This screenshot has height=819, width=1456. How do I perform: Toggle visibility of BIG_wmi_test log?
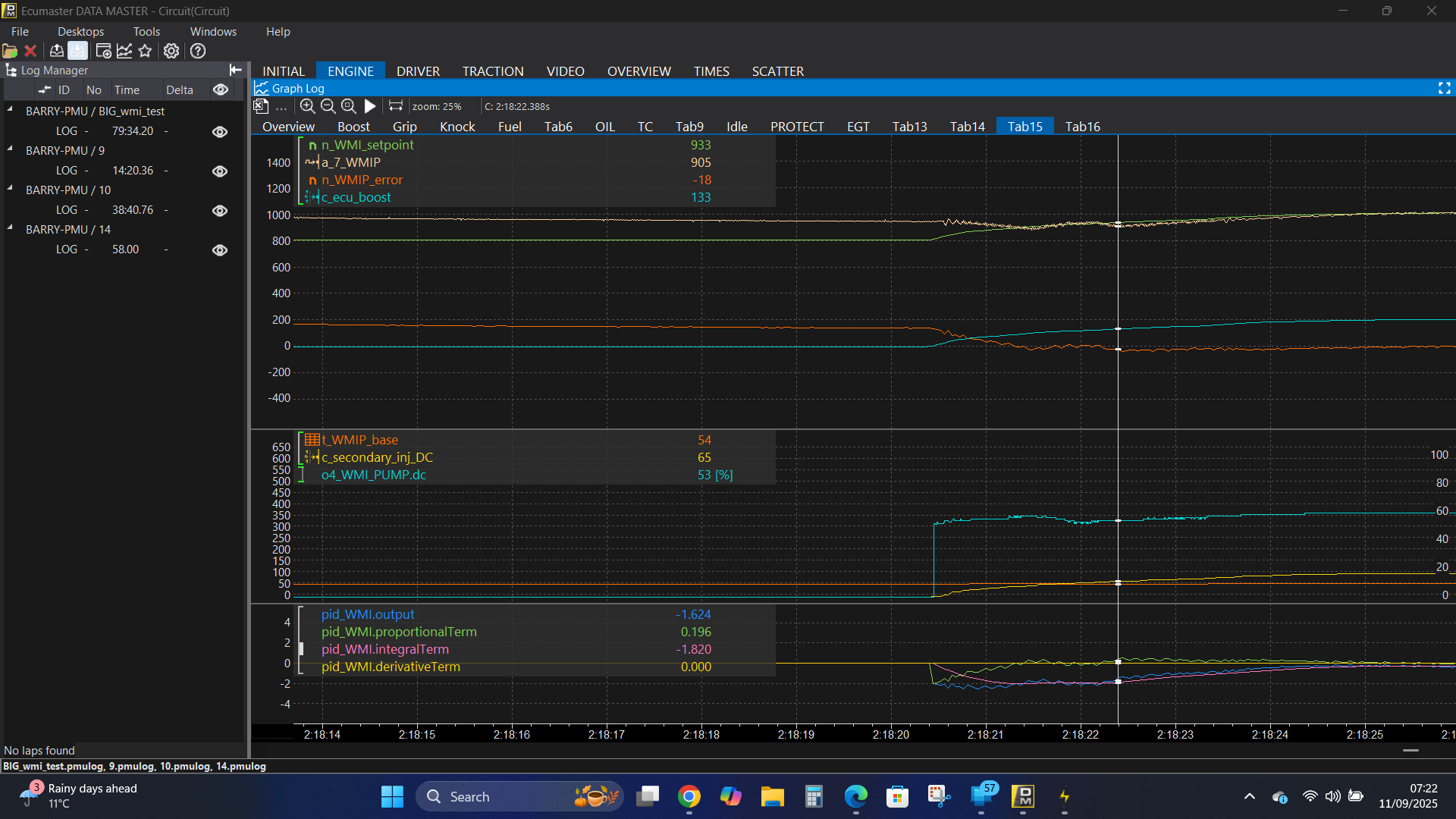tap(220, 131)
